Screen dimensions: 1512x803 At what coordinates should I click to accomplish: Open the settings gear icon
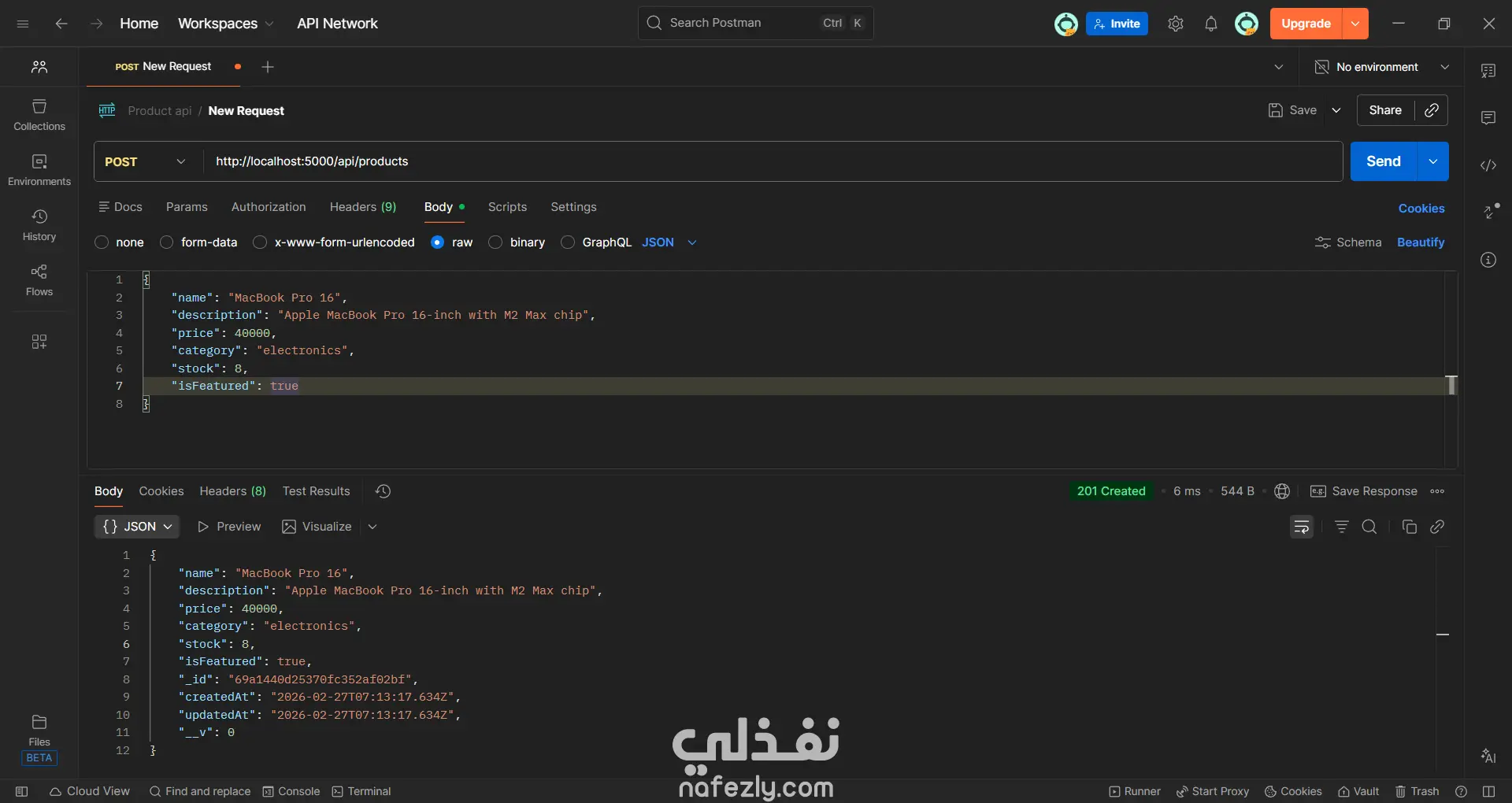(1176, 24)
